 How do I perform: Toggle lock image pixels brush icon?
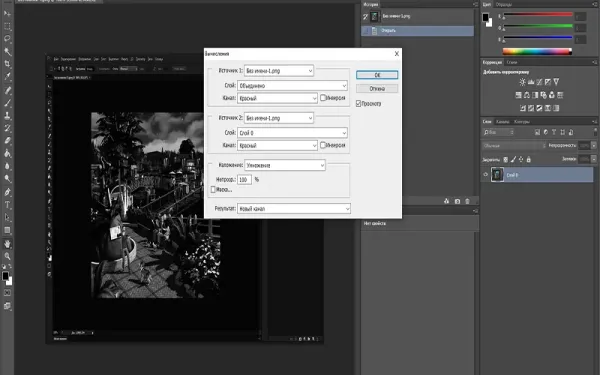pos(514,160)
